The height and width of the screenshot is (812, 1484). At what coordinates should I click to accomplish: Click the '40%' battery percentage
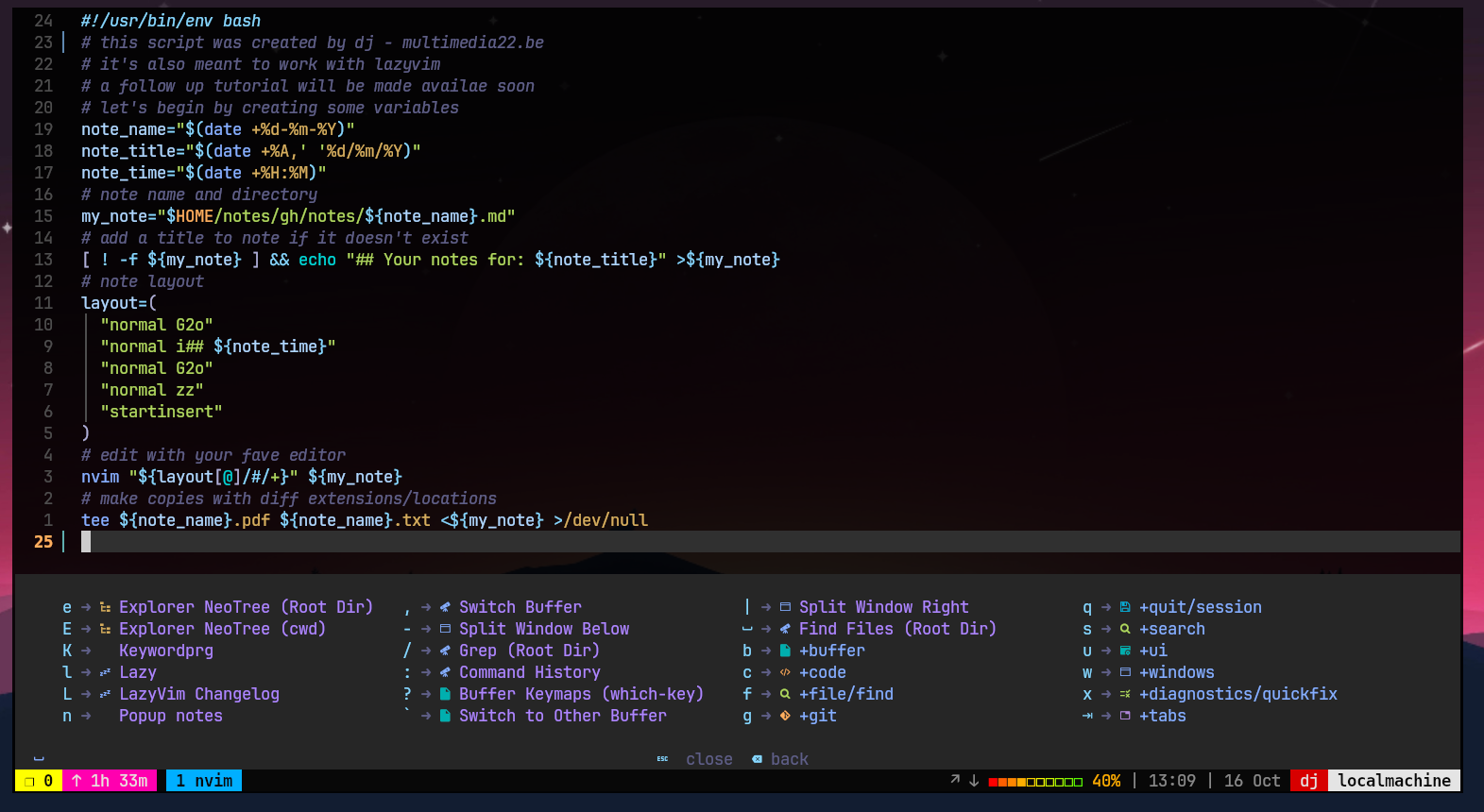point(1106,781)
